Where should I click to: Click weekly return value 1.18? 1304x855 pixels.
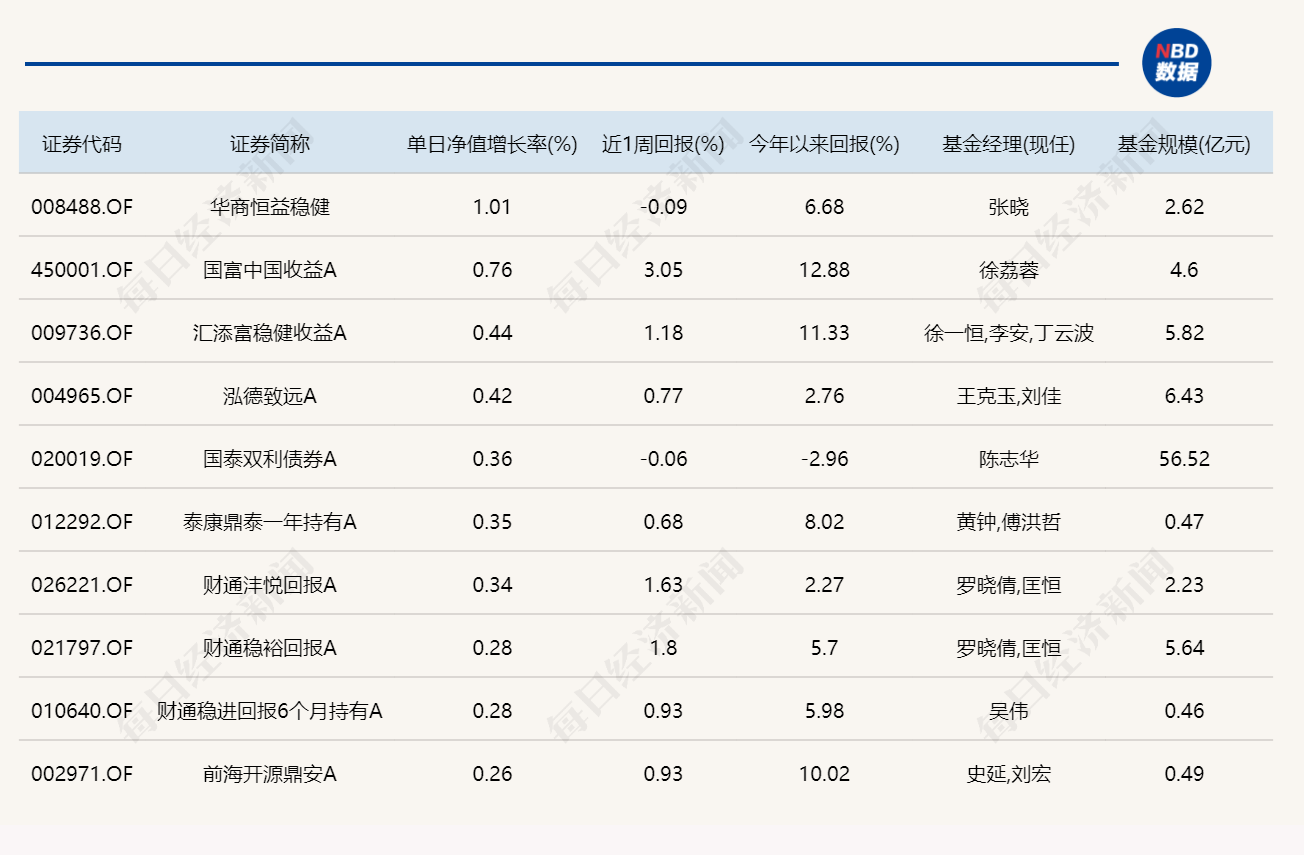point(663,333)
